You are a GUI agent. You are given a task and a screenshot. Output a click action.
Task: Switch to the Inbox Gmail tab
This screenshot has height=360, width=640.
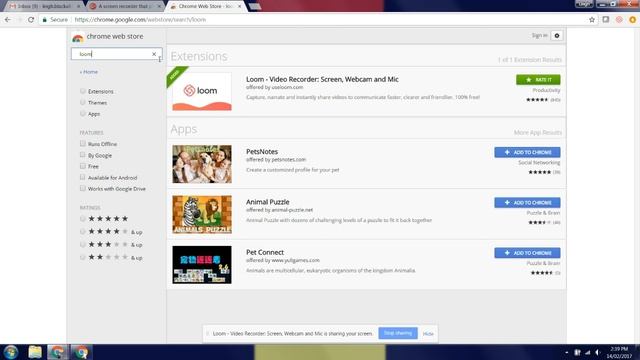[x=44, y=6]
